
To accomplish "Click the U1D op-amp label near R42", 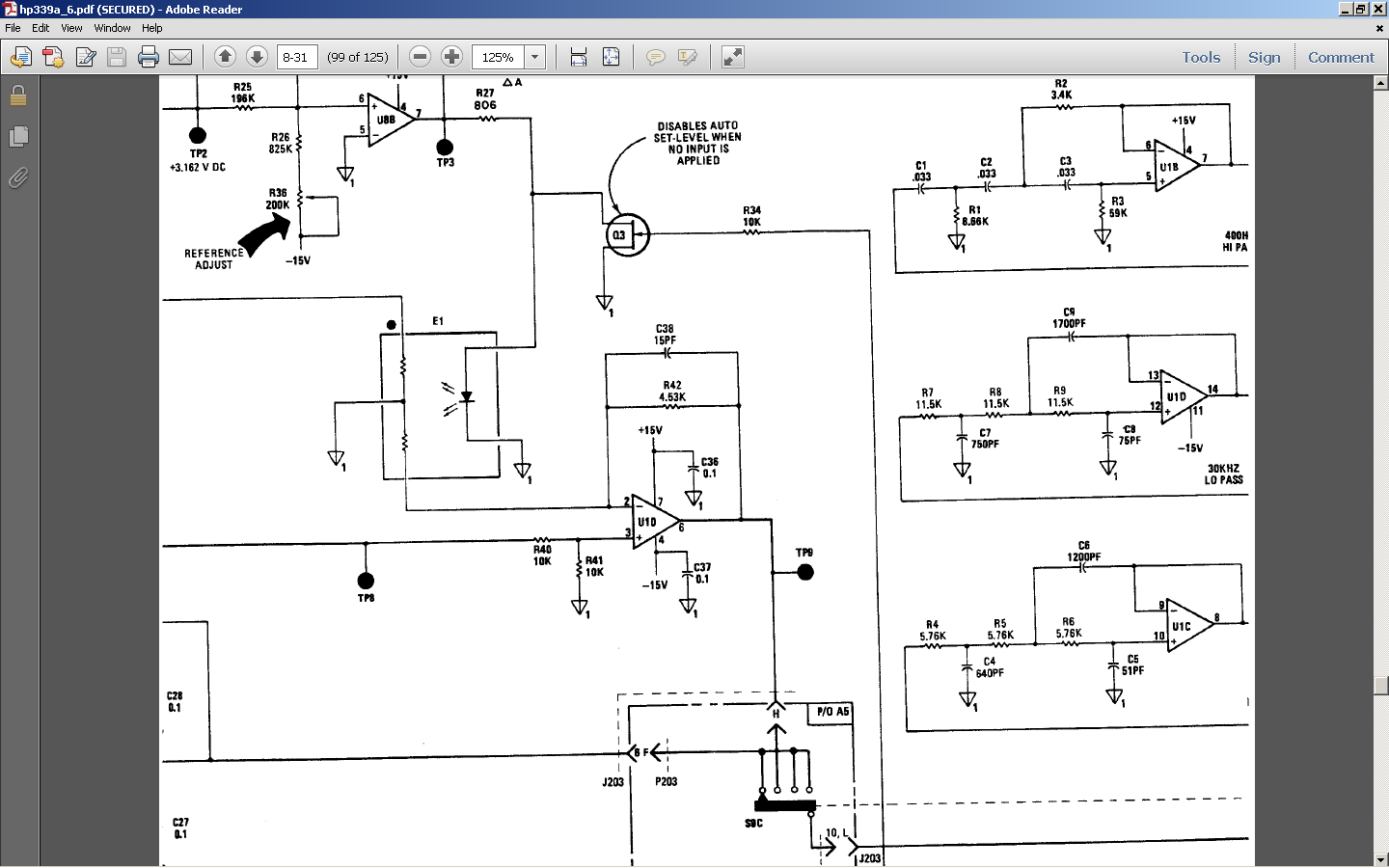I will [646, 522].
